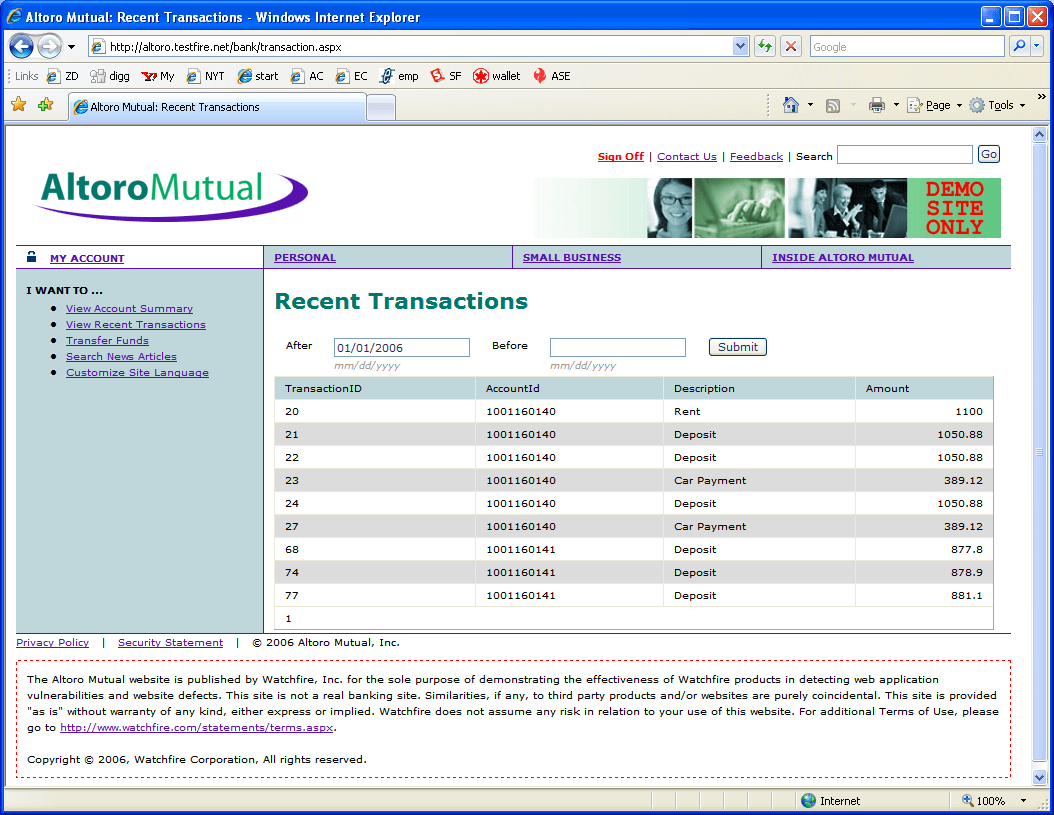Click the Favorites Center star icon

coord(19,105)
